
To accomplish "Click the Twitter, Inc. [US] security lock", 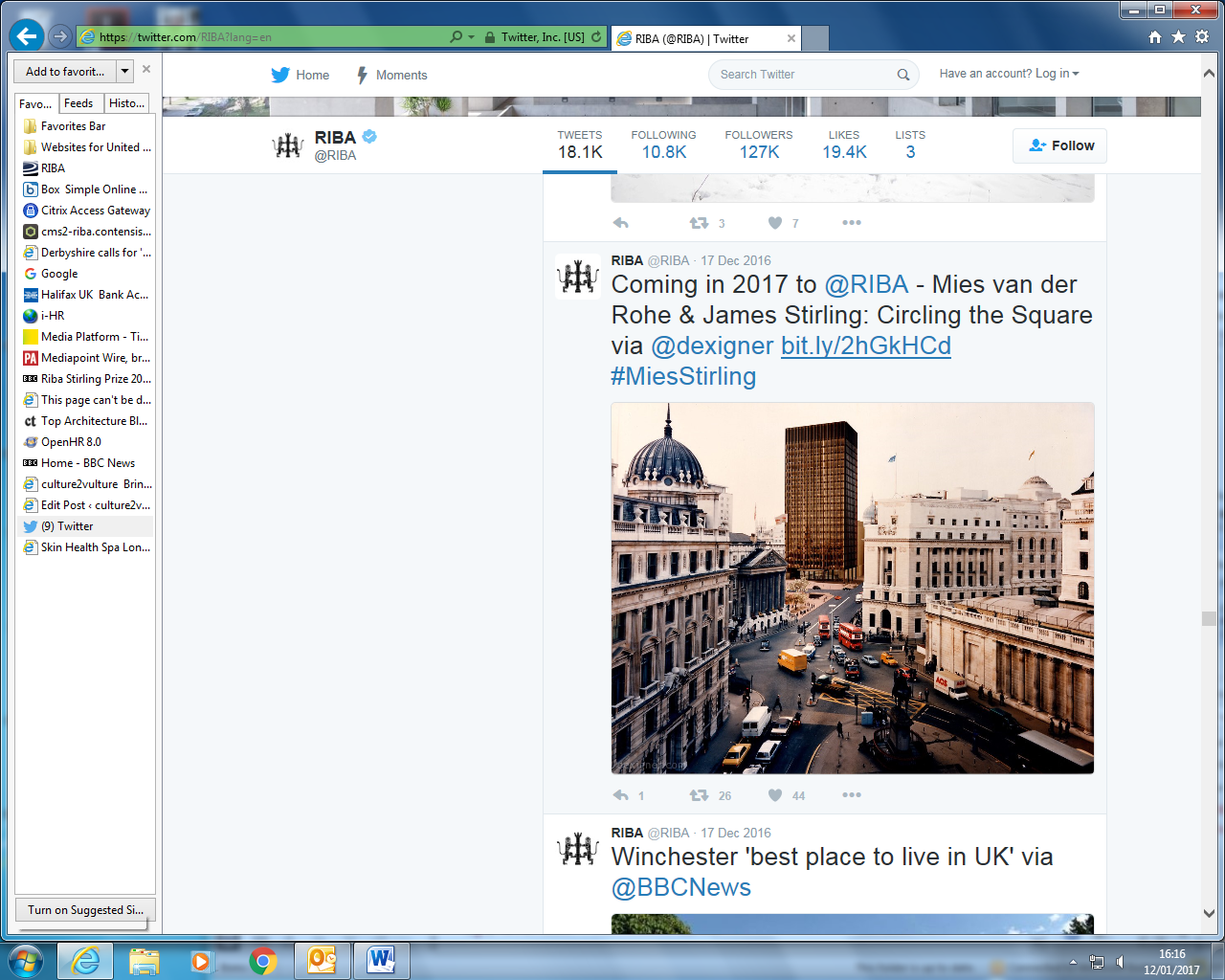I will coord(534,37).
